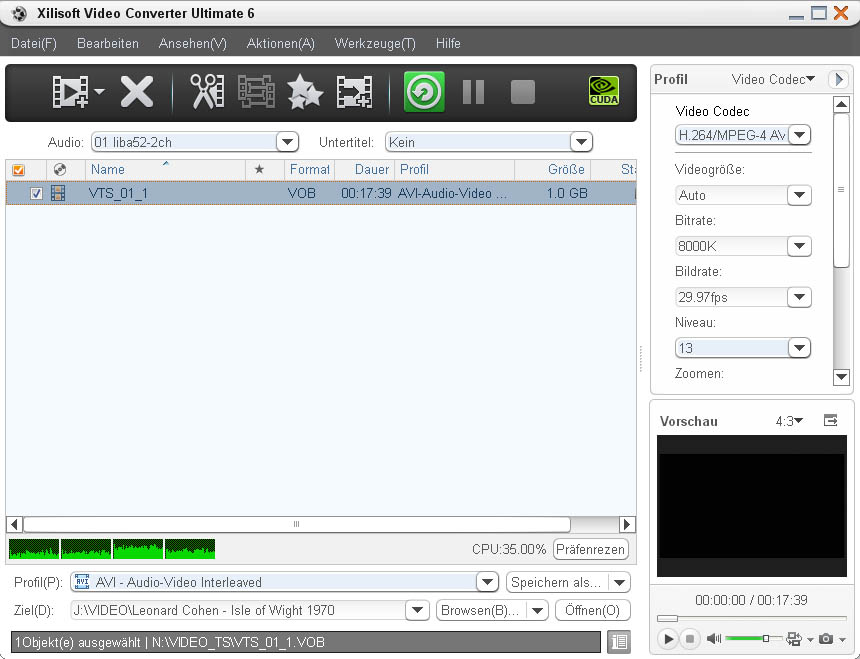This screenshot has height=659, width=860.
Task: Click the Pause conversion icon
Action: pos(473,92)
